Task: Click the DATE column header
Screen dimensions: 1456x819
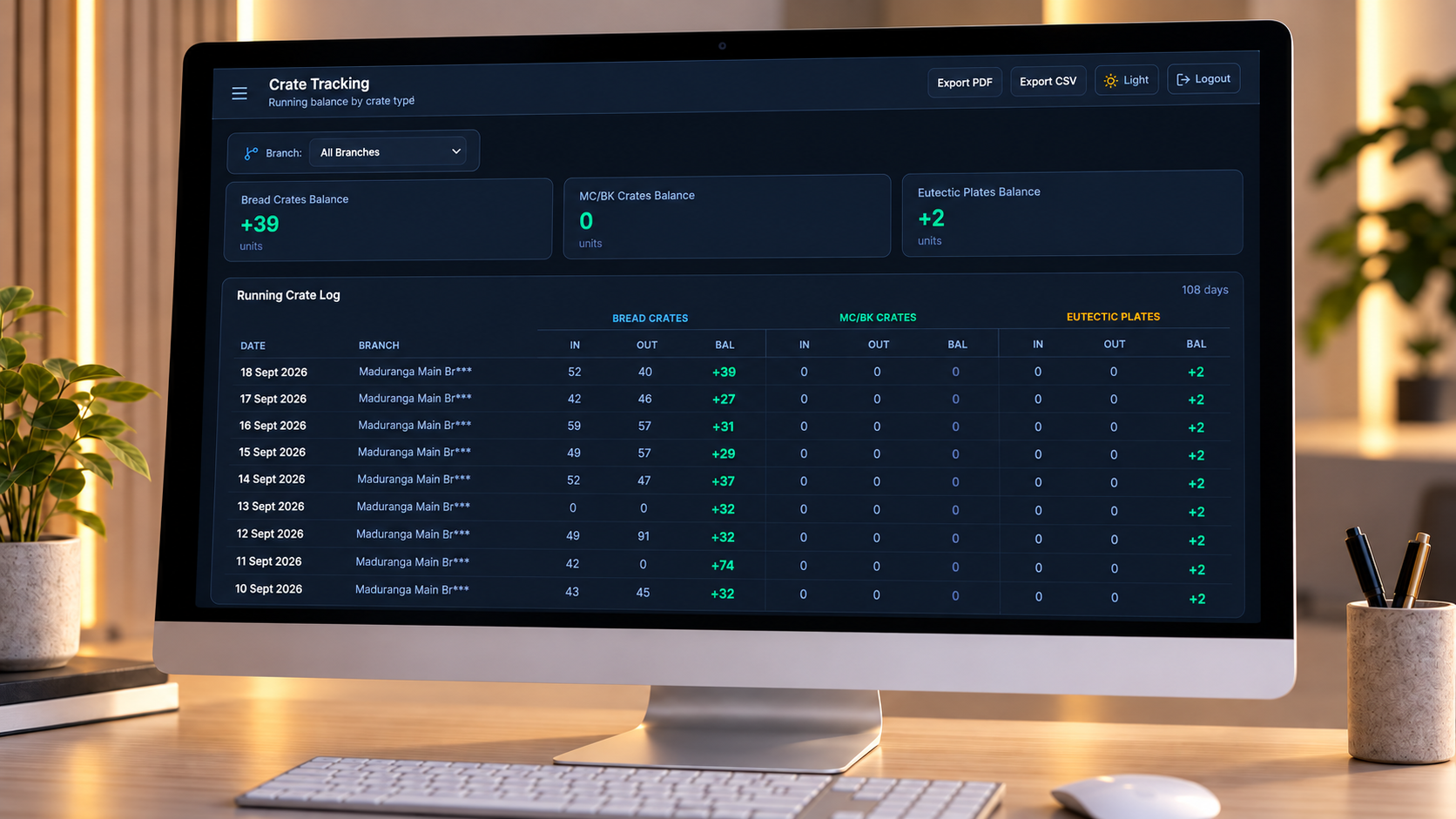Action: pos(253,346)
